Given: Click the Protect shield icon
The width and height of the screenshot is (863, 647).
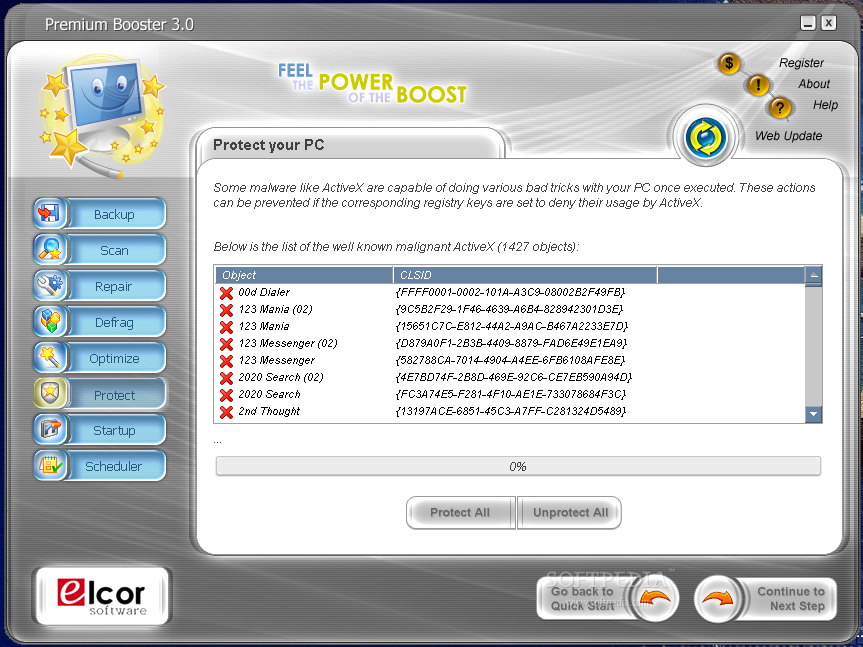Looking at the screenshot, I should [x=50, y=393].
